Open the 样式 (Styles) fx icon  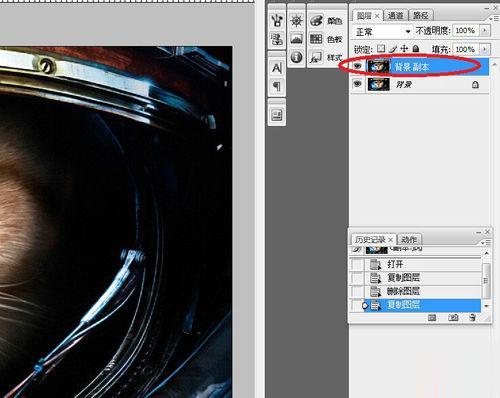(x=316, y=57)
